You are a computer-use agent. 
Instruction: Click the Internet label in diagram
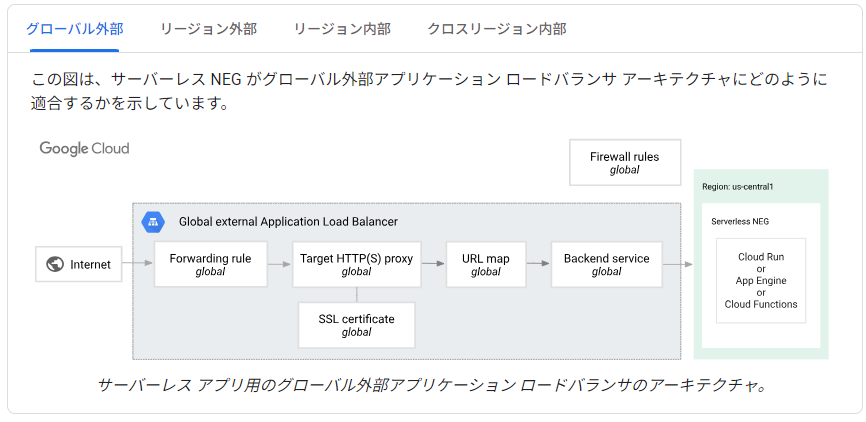(90, 265)
